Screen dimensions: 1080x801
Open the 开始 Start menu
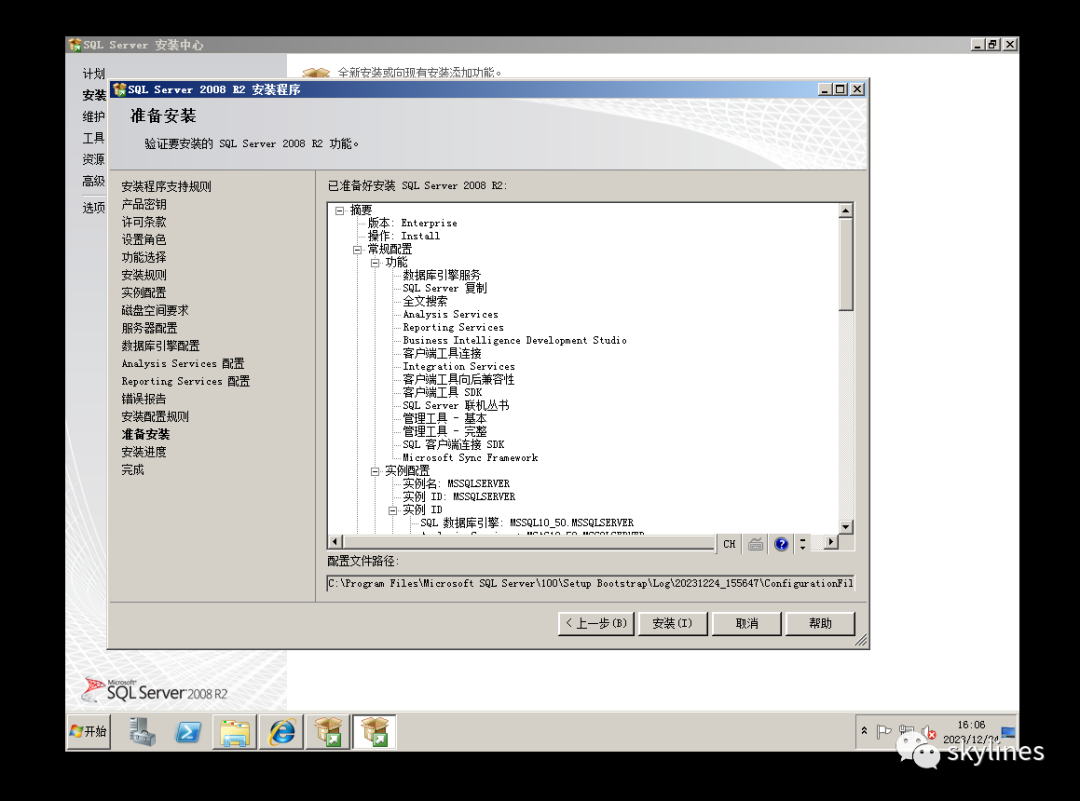tap(89, 731)
